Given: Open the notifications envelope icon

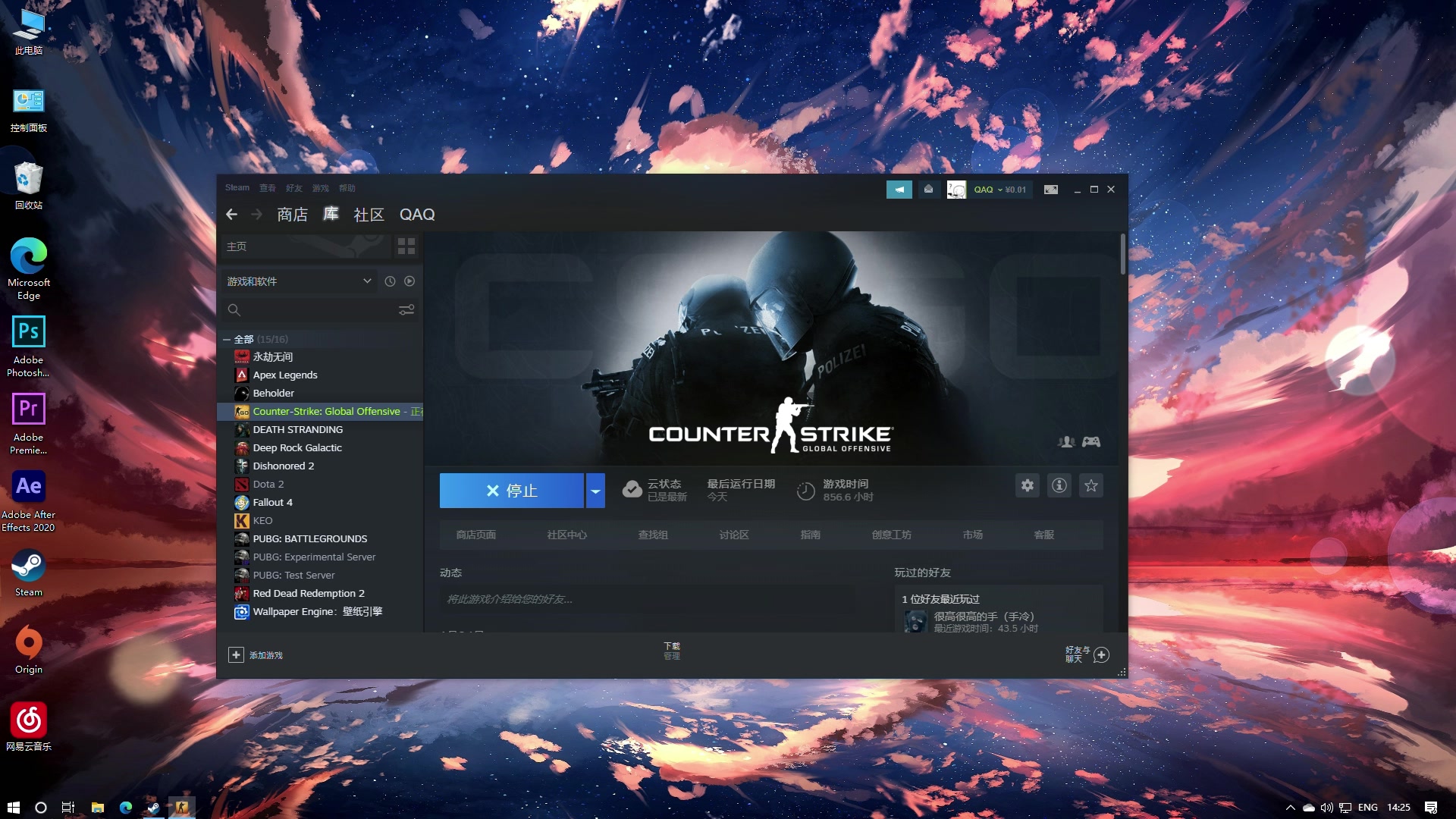Looking at the screenshot, I should (928, 190).
